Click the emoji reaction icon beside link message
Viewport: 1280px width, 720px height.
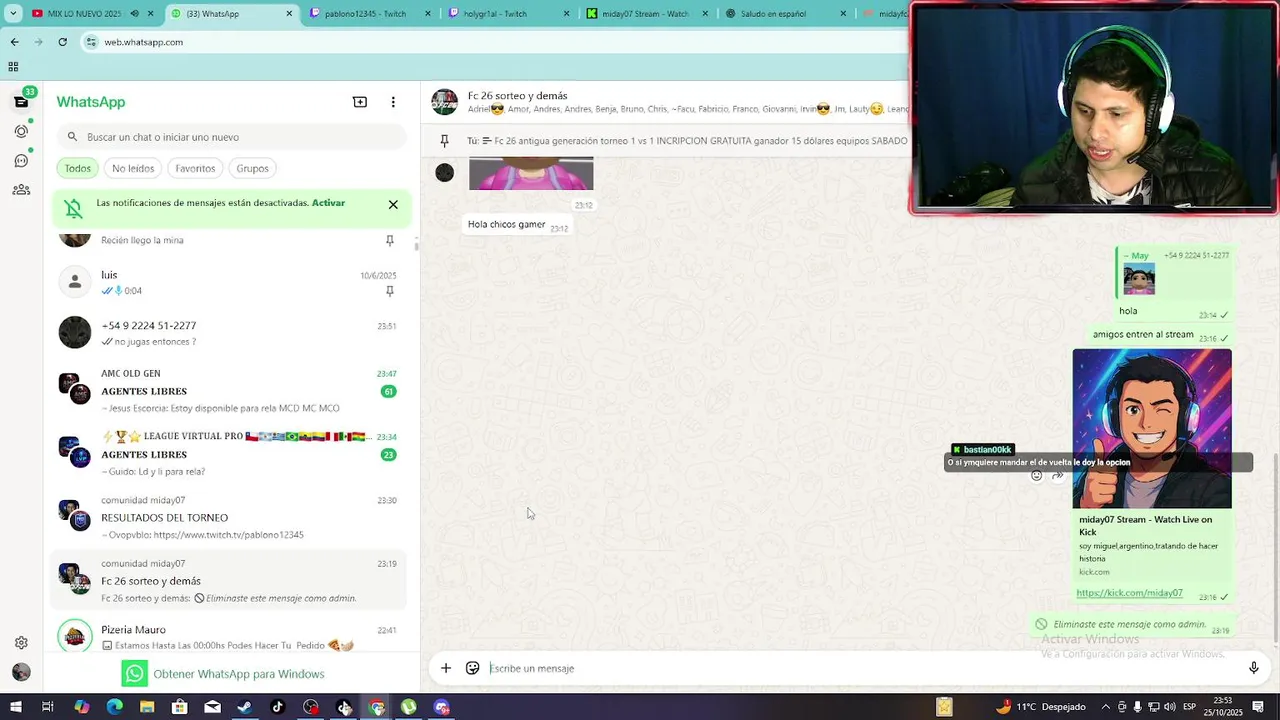click(1036, 476)
